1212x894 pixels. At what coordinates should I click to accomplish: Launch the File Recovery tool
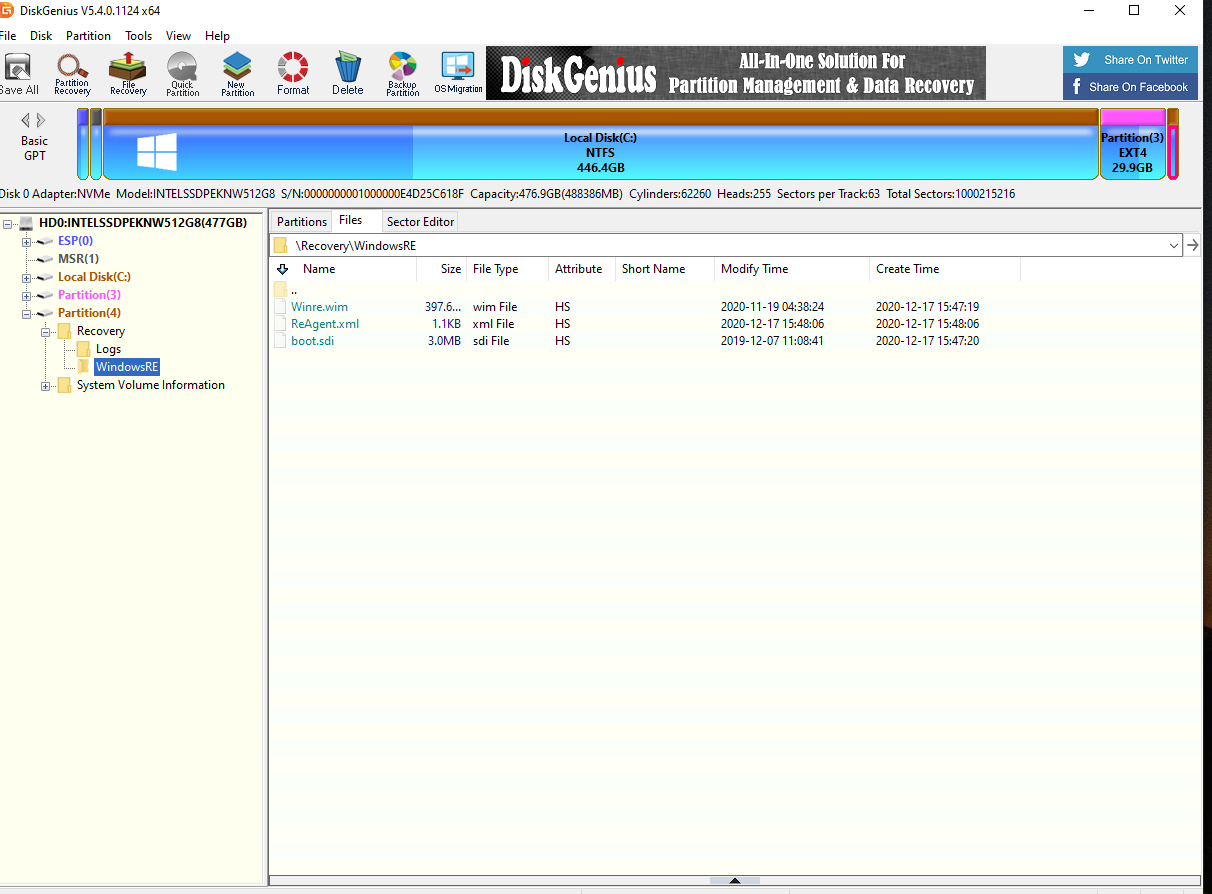(128, 75)
